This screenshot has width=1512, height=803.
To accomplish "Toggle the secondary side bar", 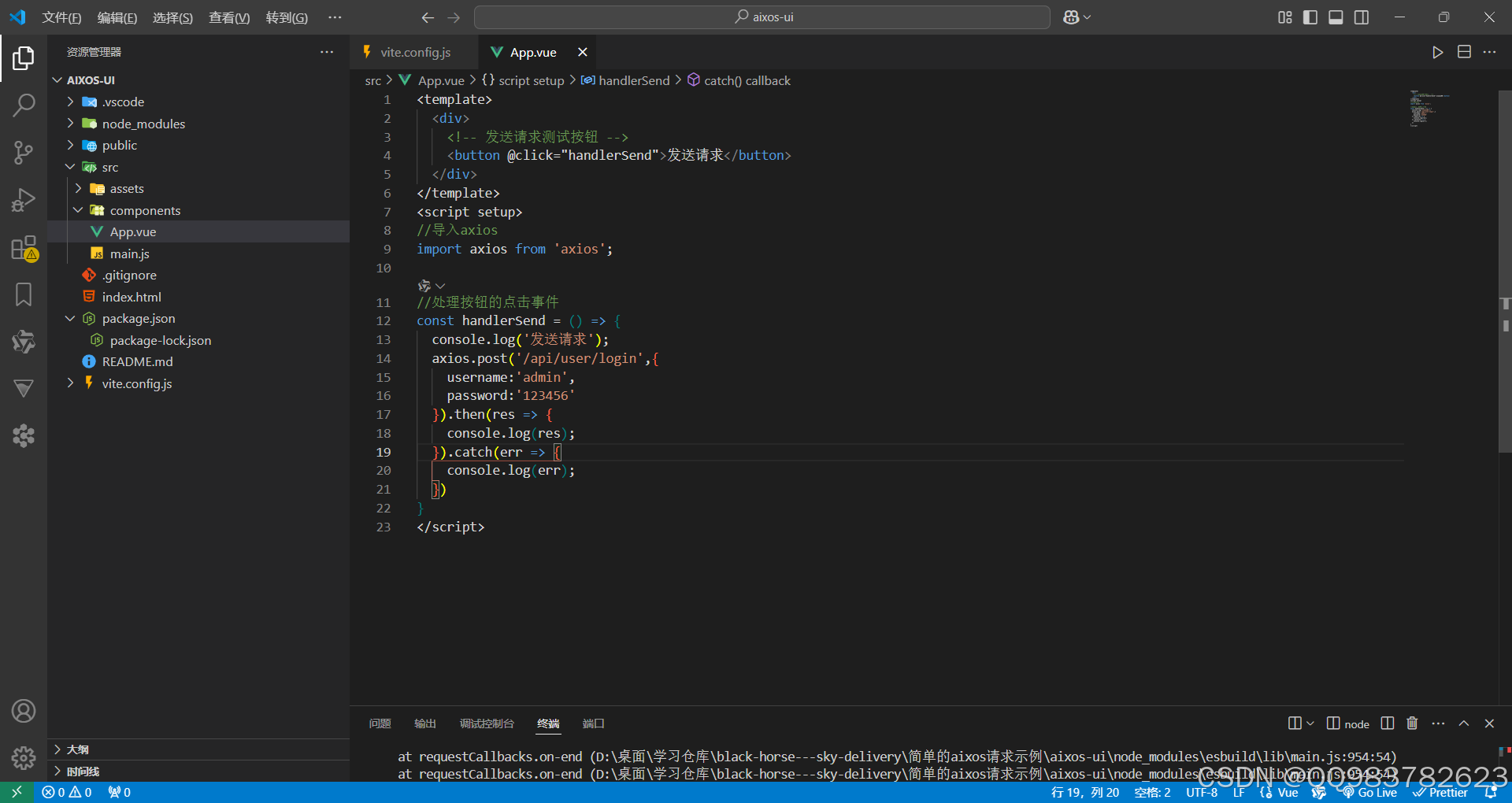I will coord(1362,17).
